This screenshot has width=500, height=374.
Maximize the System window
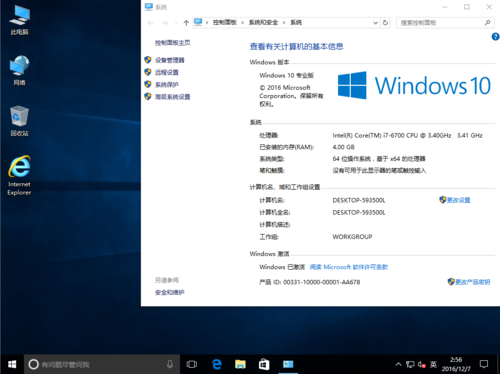[467, 7]
